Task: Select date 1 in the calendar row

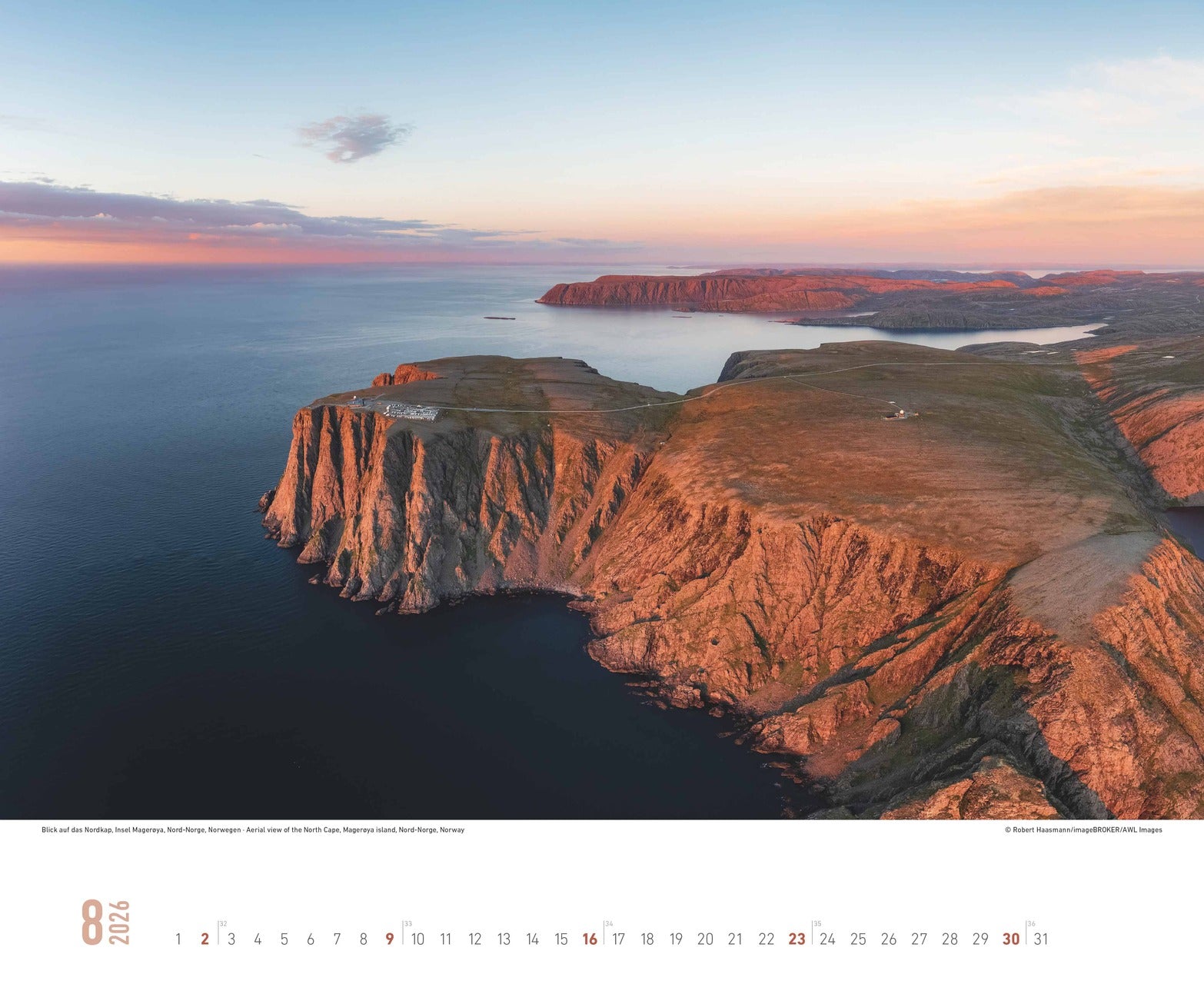Action: (178, 939)
